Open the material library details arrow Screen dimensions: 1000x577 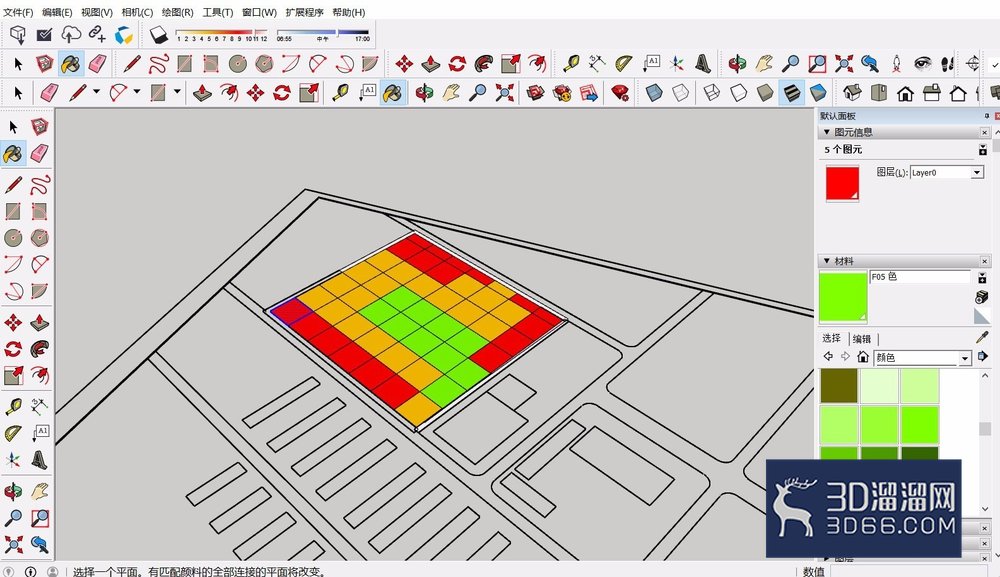982,356
